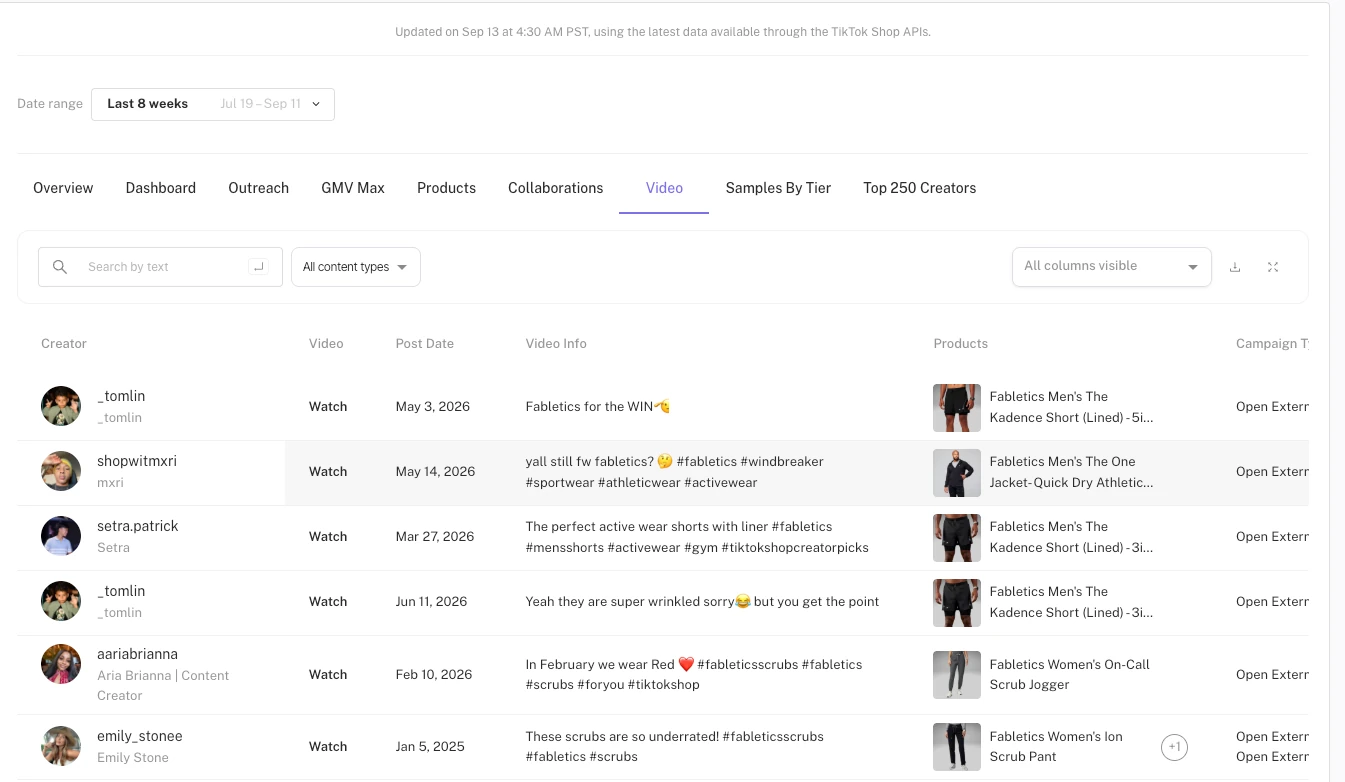This screenshot has height=782, width=1345.
Task: Click the post date May 14, 2026
Action: click(x=435, y=472)
